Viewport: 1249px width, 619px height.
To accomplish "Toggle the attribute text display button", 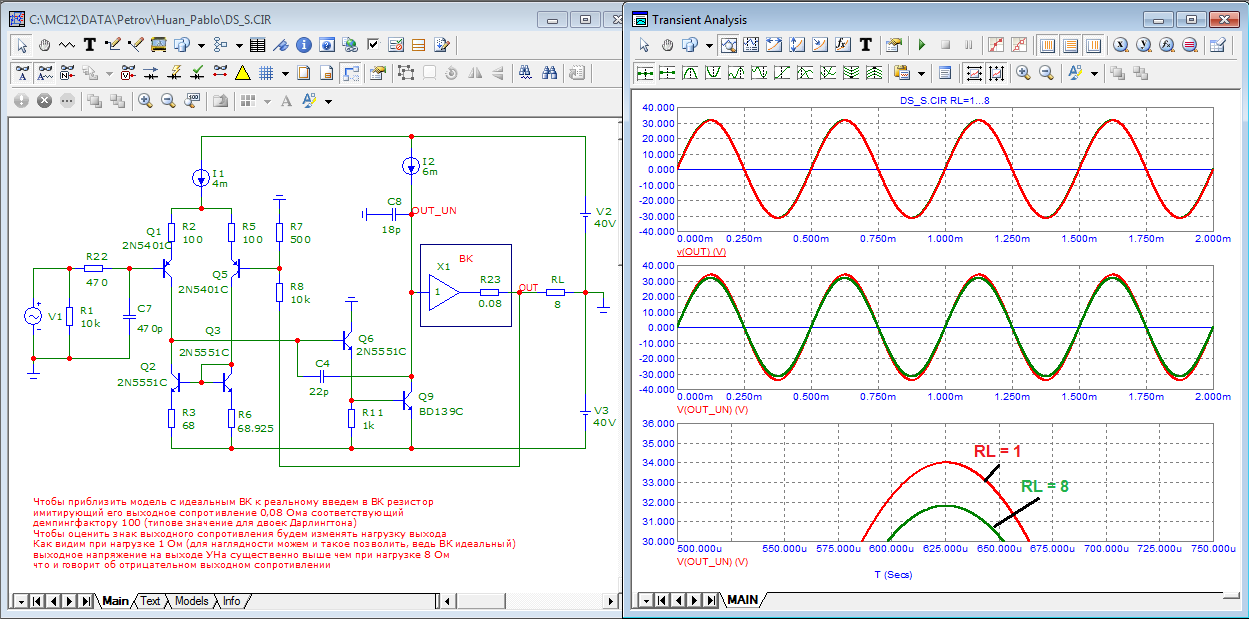I will [23, 73].
